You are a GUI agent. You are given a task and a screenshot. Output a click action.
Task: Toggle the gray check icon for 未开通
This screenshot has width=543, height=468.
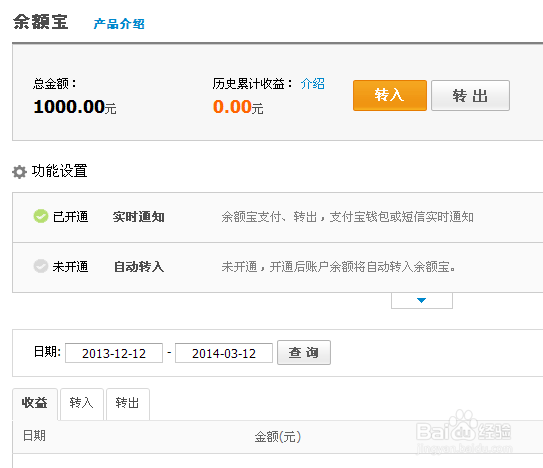pos(41,266)
